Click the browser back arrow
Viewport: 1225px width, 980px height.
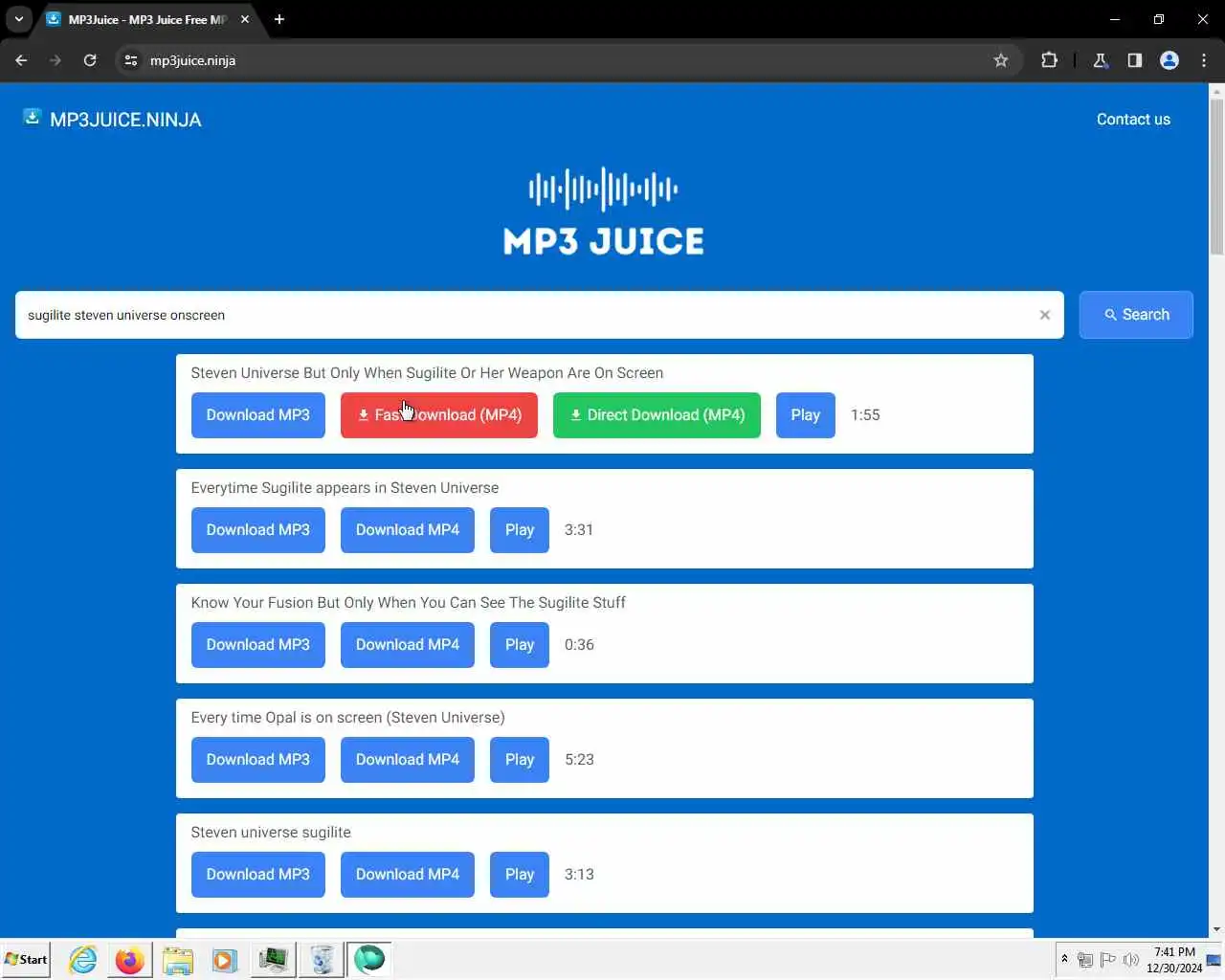coord(21,60)
